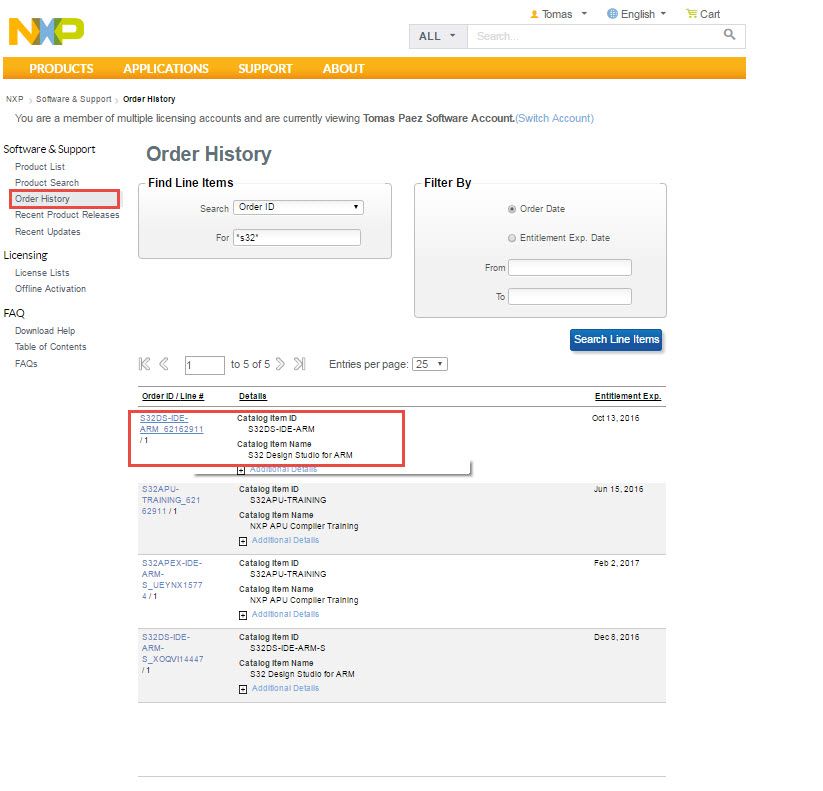The width and height of the screenshot is (823, 791).
Task: Click the page number input field
Action: [205, 365]
